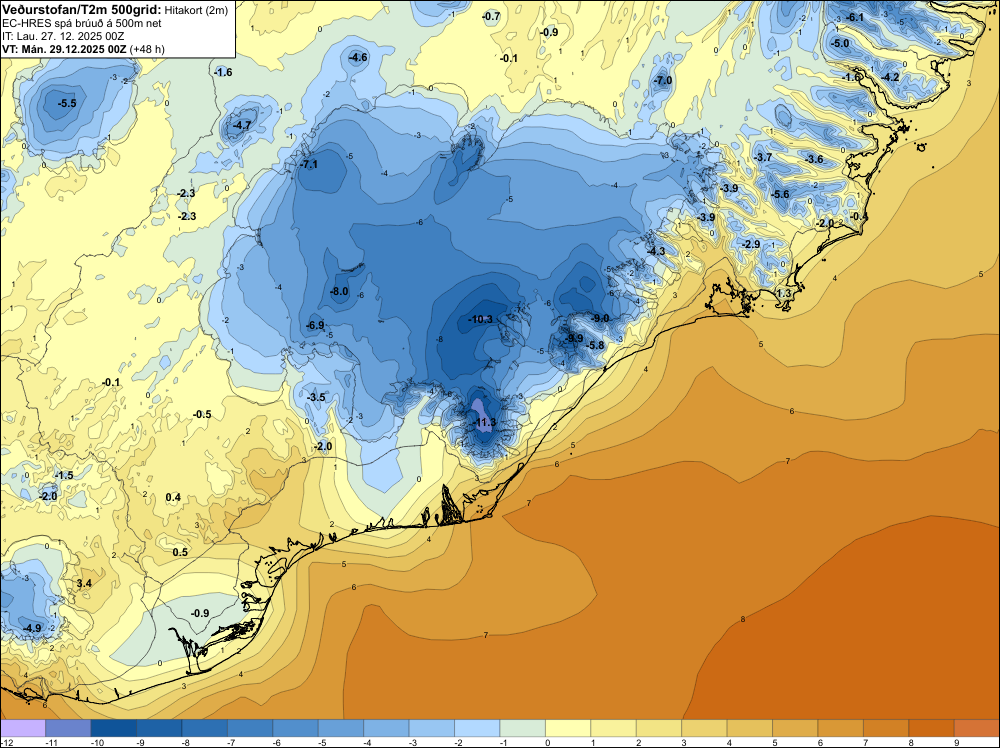This screenshot has width=1000, height=748.
Task: Click legend swatch between 6 and 7
Action: click(841, 728)
